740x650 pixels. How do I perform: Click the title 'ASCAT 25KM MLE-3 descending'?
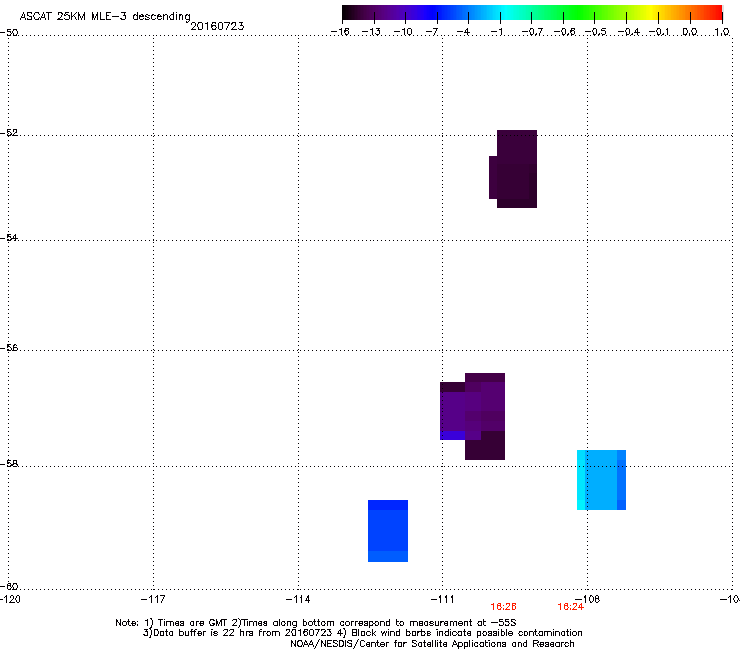coord(105,16)
